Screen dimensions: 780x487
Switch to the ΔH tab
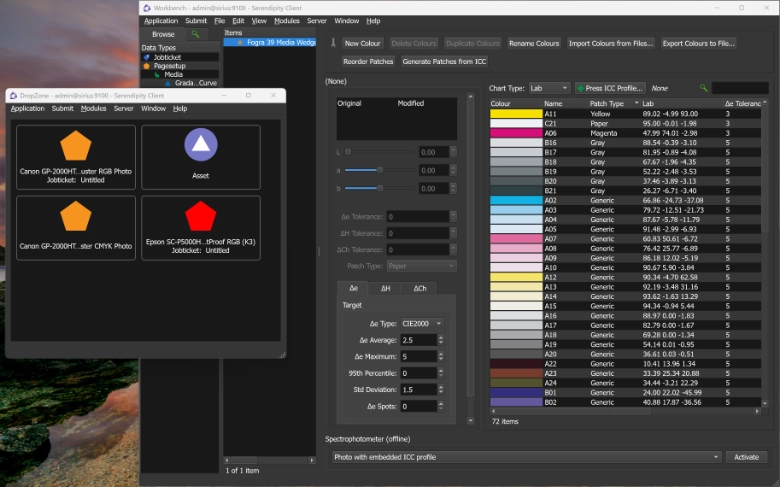click(386, 288)
